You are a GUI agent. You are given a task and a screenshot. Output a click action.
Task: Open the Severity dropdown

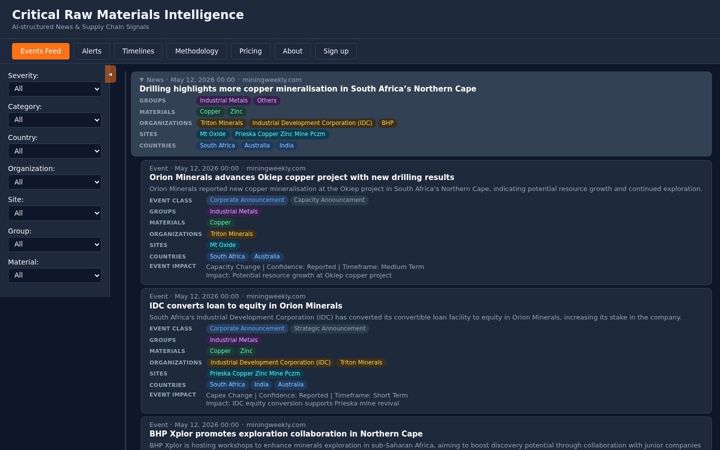[x=55, y=89]
